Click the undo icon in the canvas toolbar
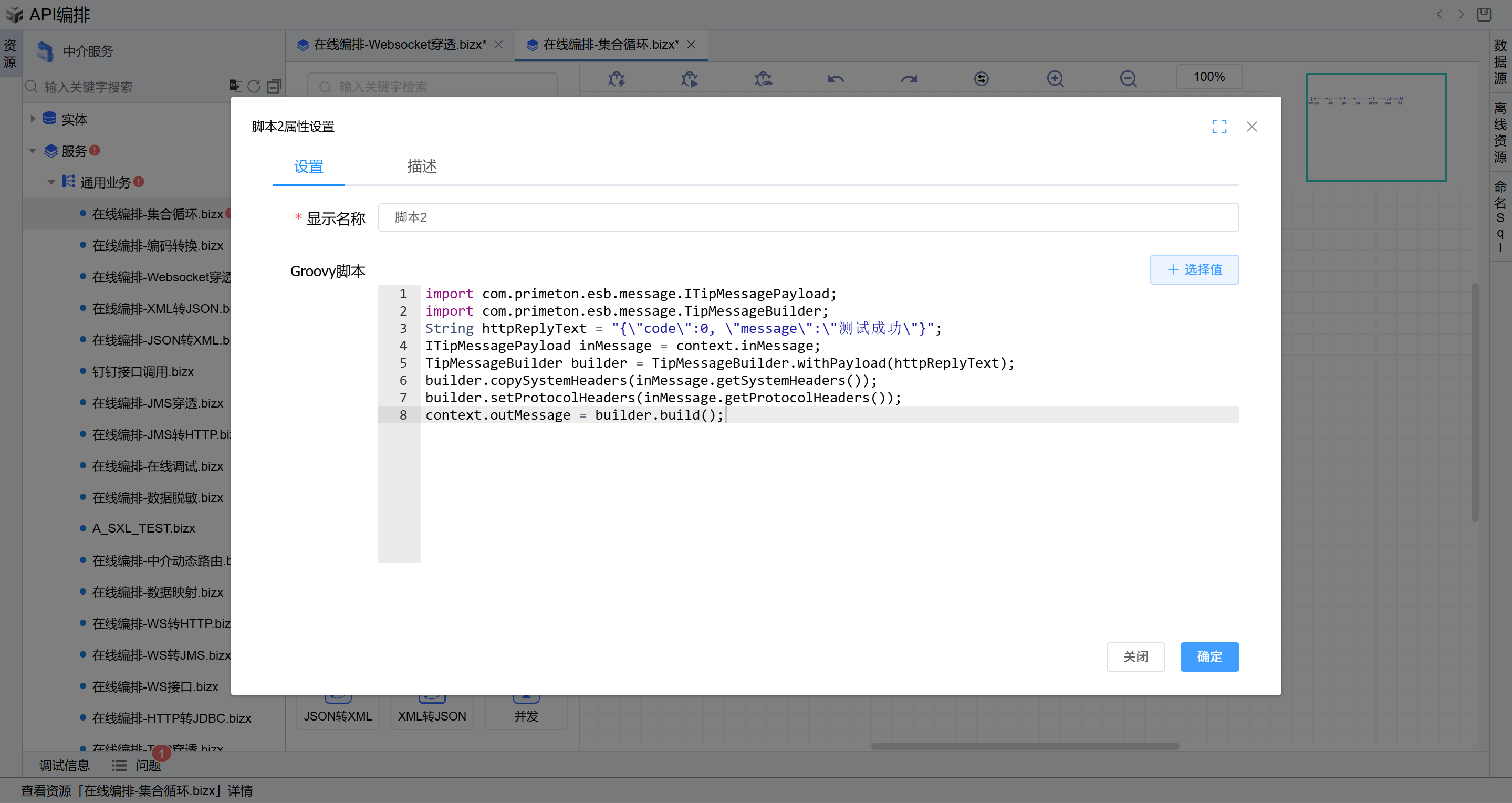 tap(836, 79)
